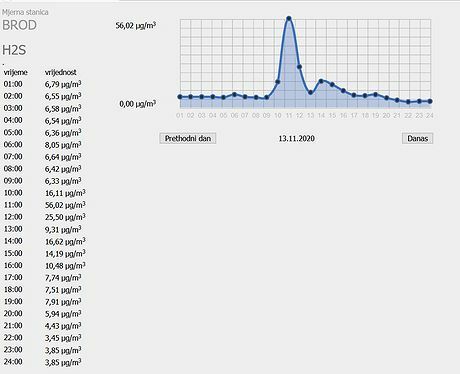Click the BROD station name heading
The image size is (460, 374).
[x=19, y=25]
